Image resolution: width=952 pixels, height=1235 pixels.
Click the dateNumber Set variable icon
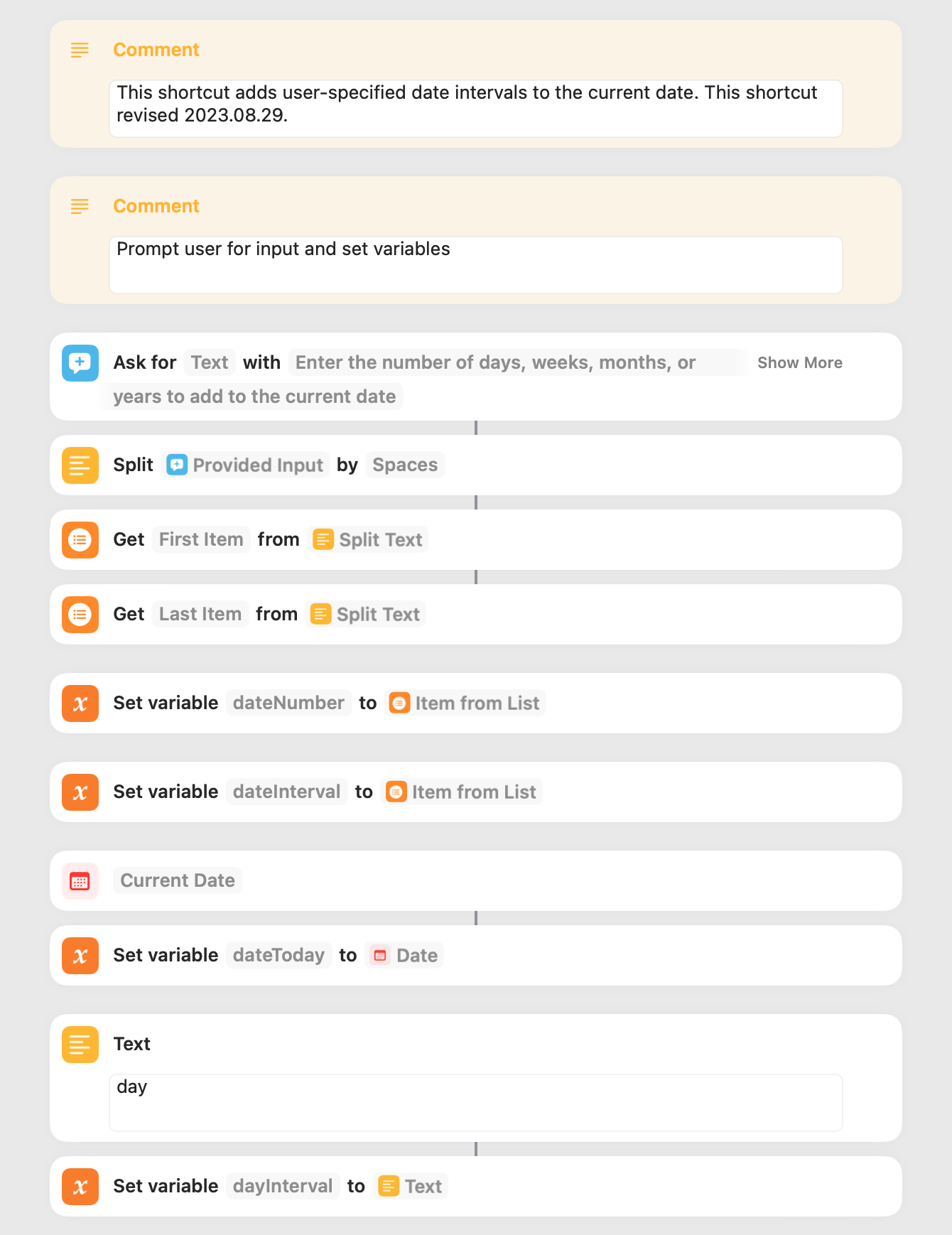(x=80, y=703)
